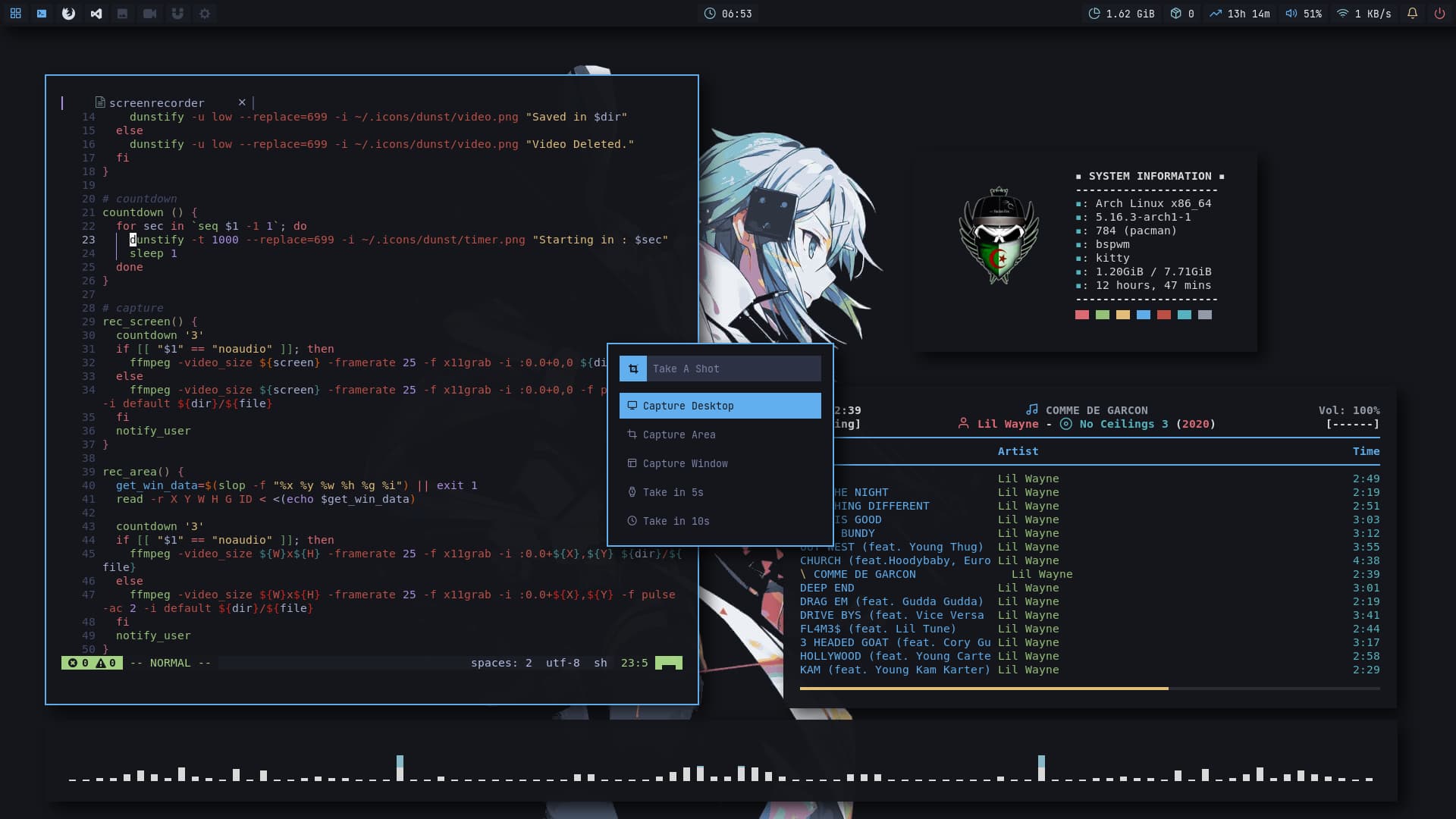Screen dimensions: 1456x819
Task: Open the Firefox workspace icon
Action: click(68, 14)
